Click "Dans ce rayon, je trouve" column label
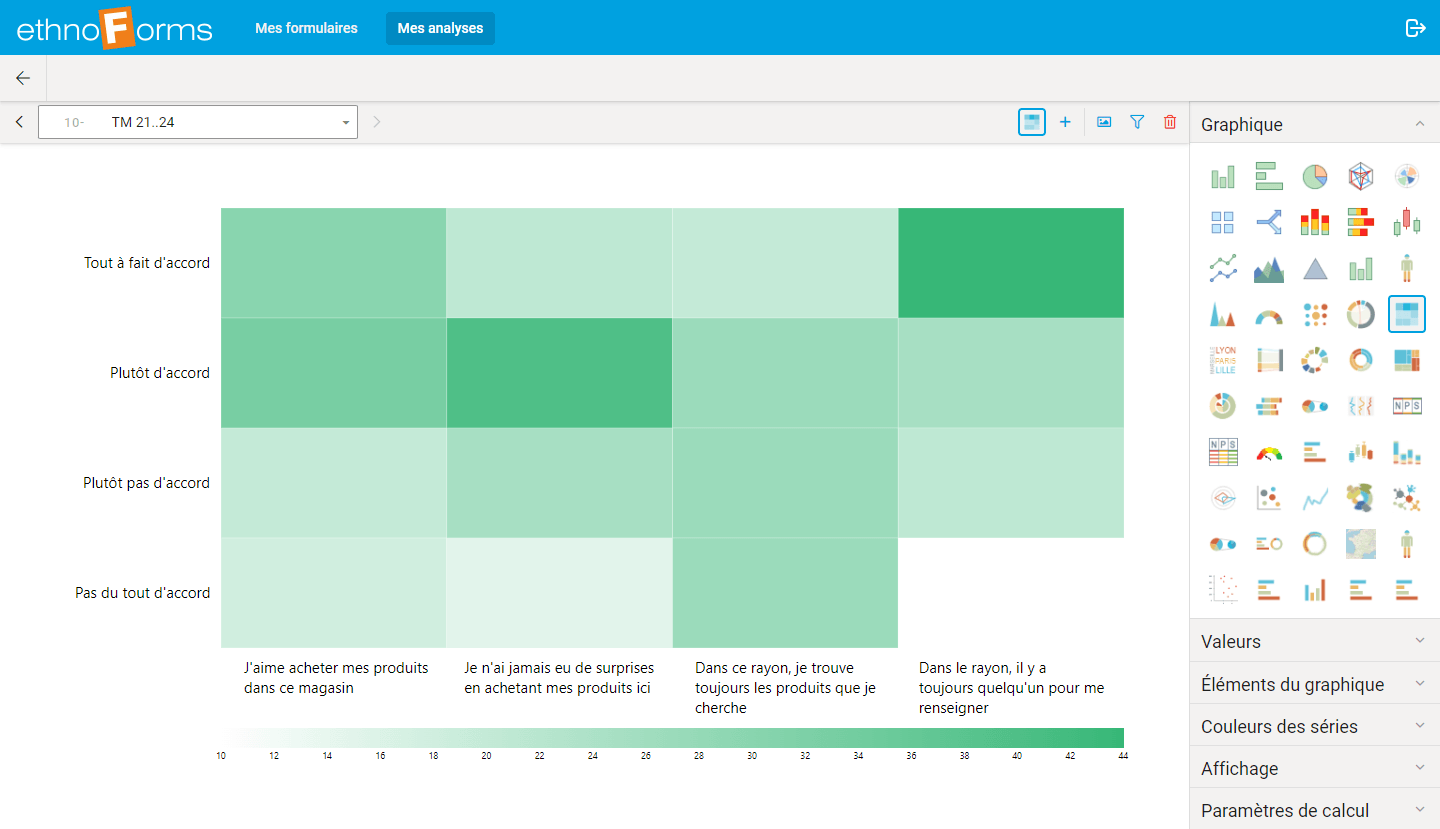 click(785, 688)
